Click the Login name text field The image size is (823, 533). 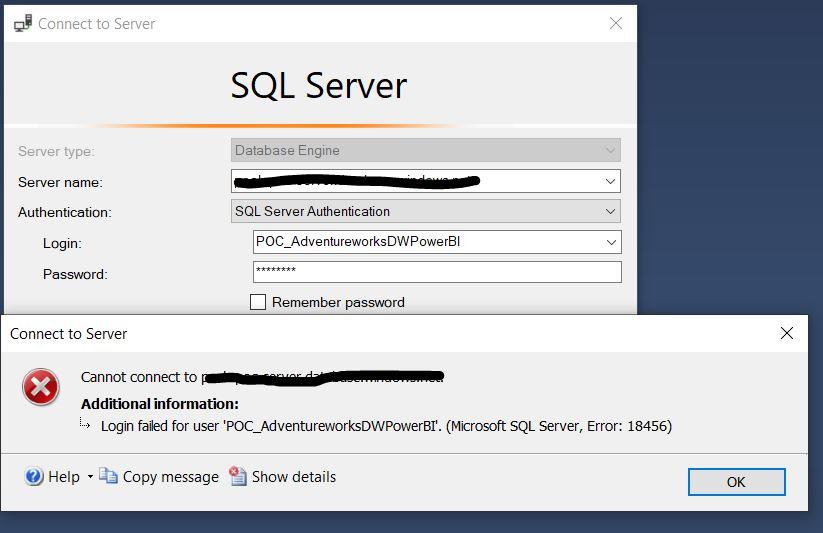[x=426, y=242]
